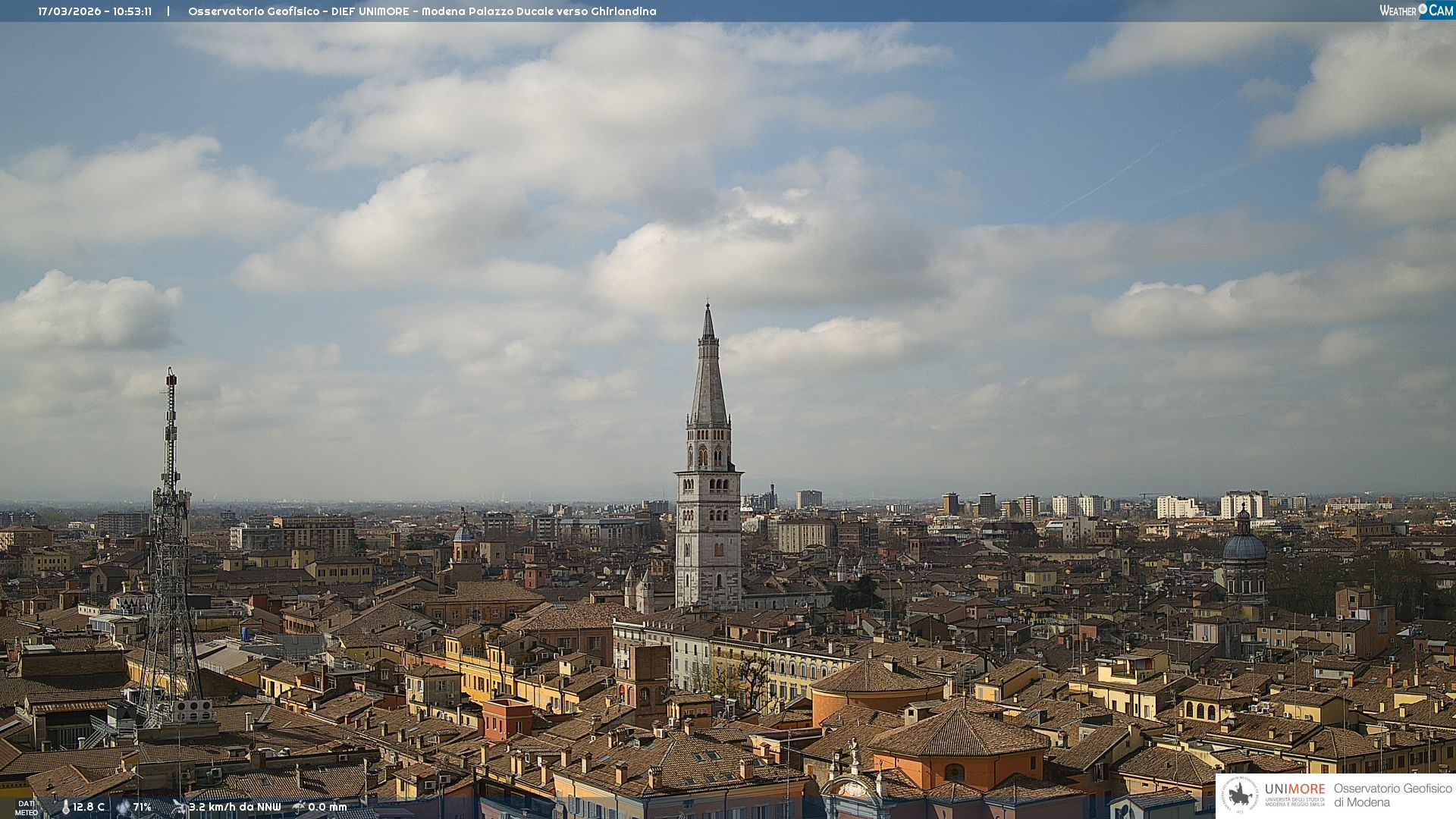Click the thermometer temperature icon

click(x=65, y=808)
